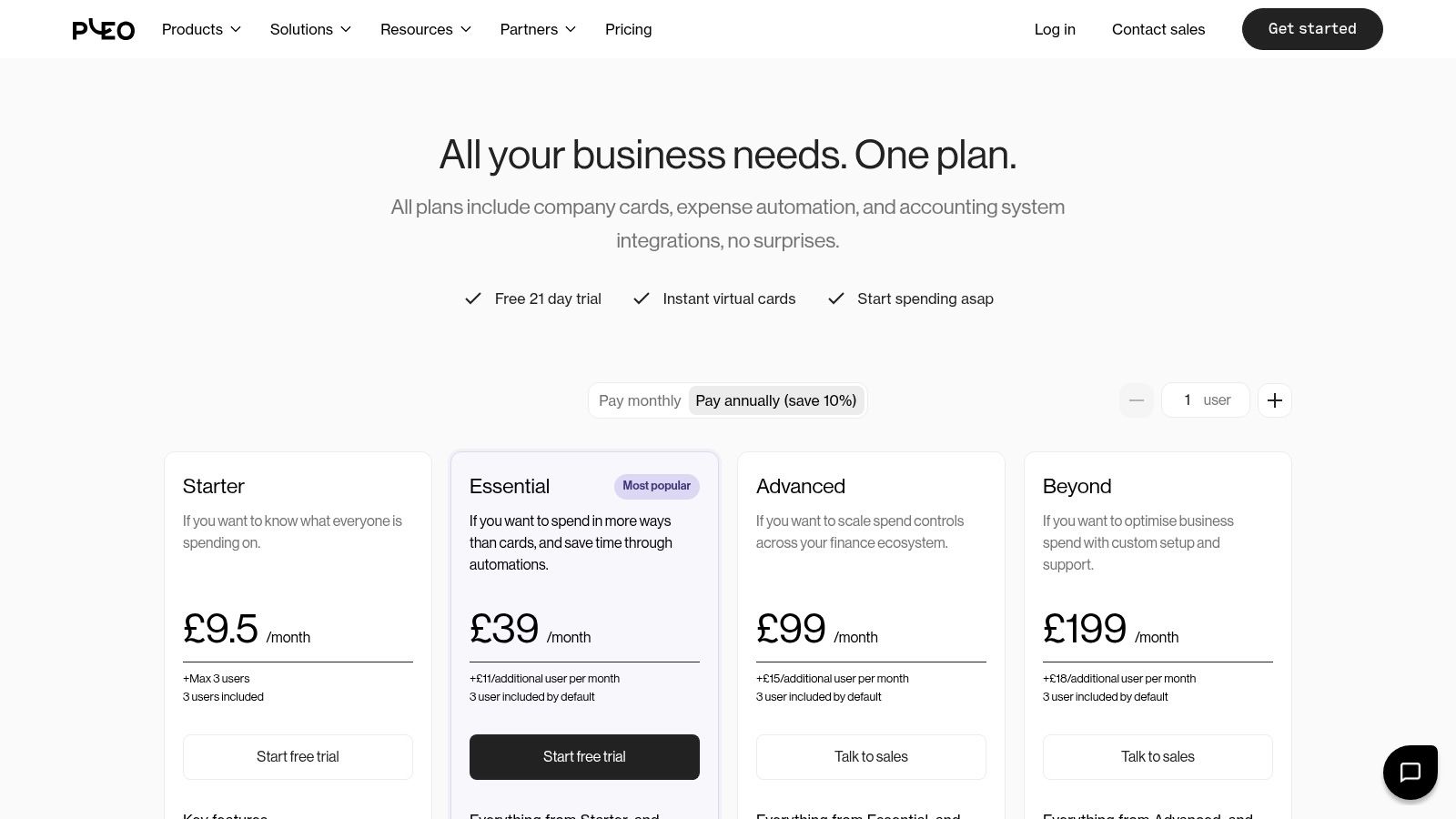Screen dimensions: 1456x819
Task: Open the Partners menu
Action: point(538,29)
